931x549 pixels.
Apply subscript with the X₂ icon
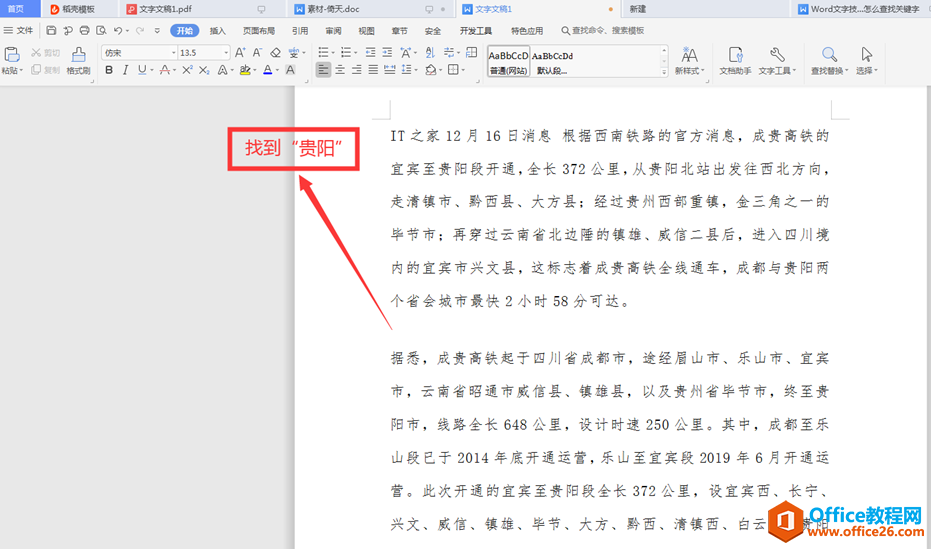(204, 70)
